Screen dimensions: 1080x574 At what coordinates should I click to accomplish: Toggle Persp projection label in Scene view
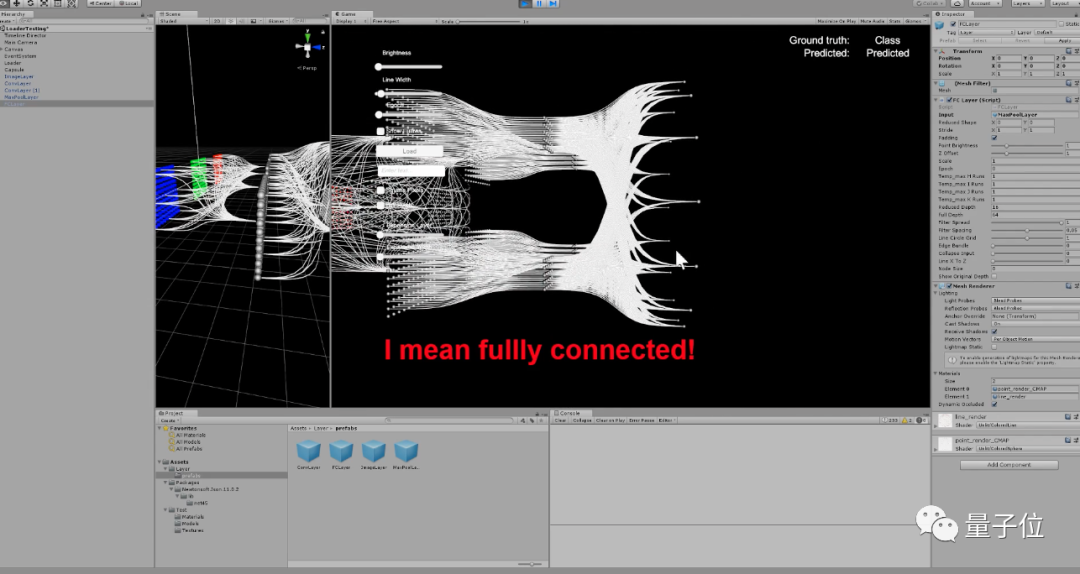coord(307,68)
